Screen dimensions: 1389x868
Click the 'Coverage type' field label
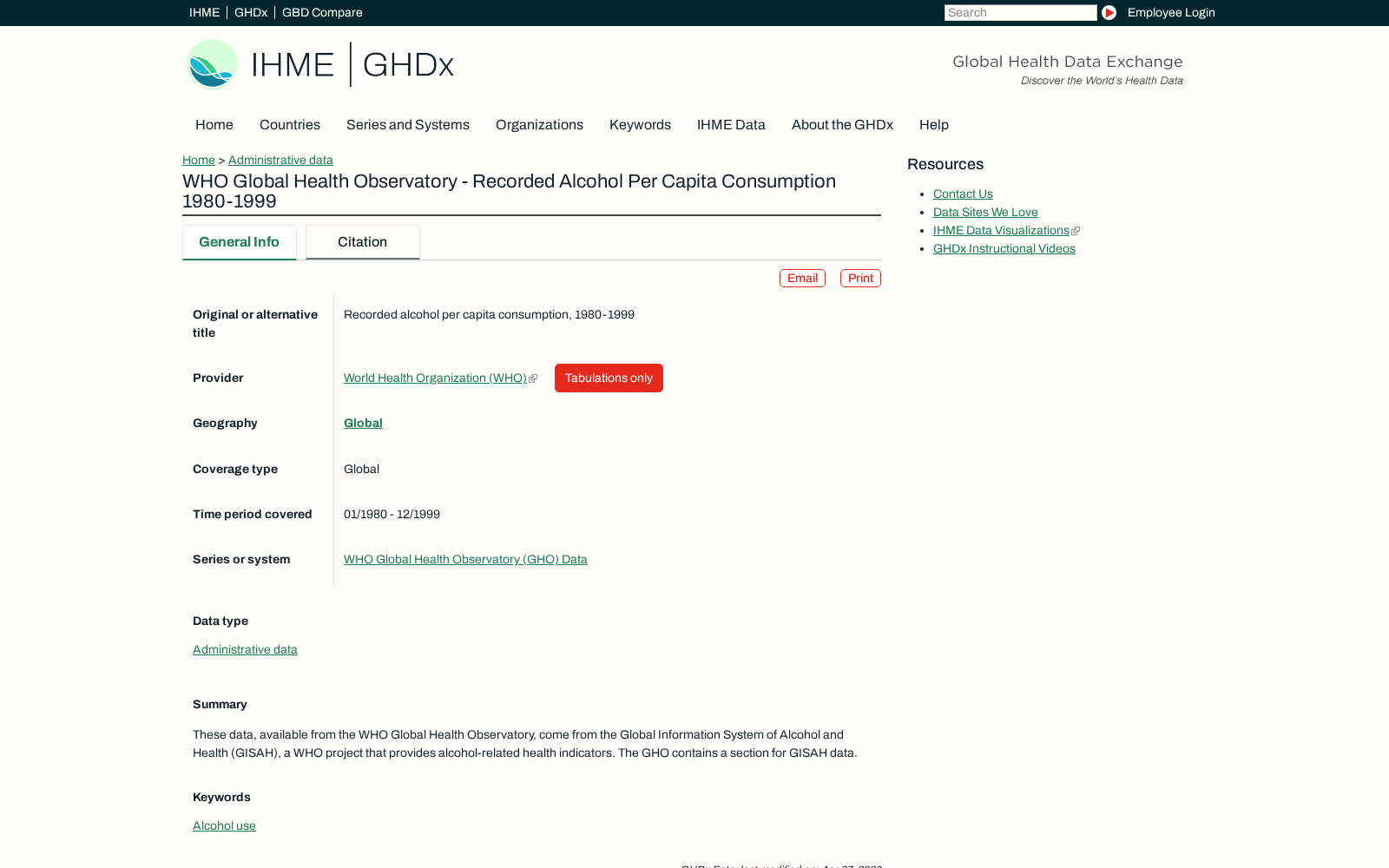[235, 469]
